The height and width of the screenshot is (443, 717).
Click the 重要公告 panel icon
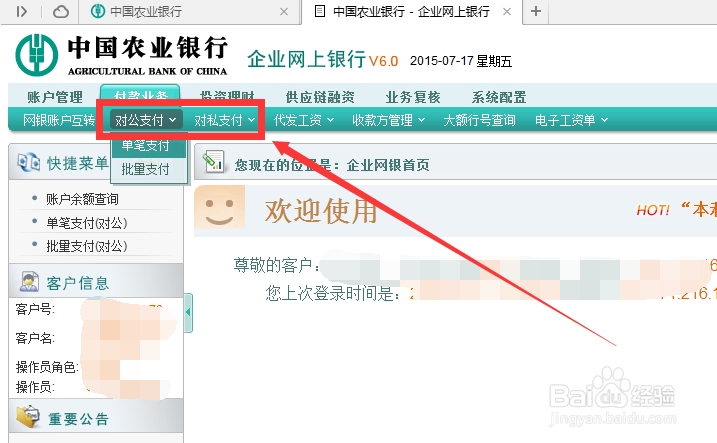point(28,417)
